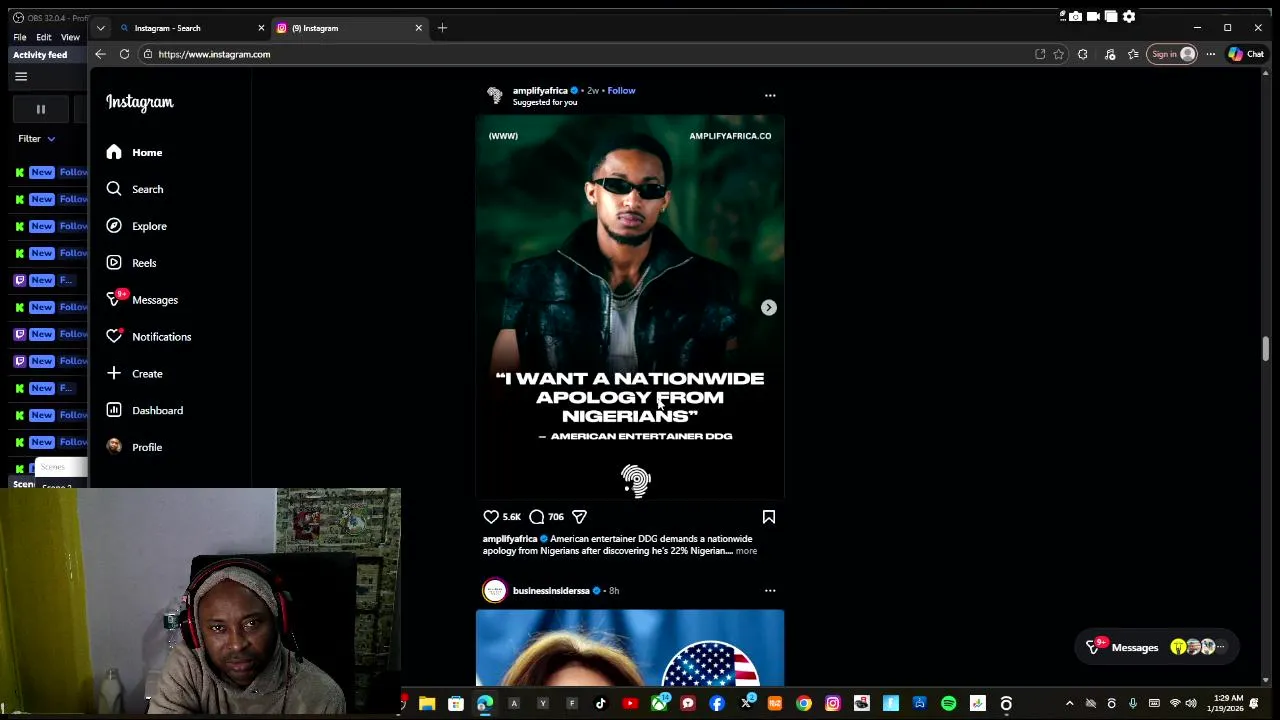The width and height of the screenshot is (1280, 720).
Task: Open Notifications heart in the sidebar
Action: pyautogui.click(x=148, y=337)
